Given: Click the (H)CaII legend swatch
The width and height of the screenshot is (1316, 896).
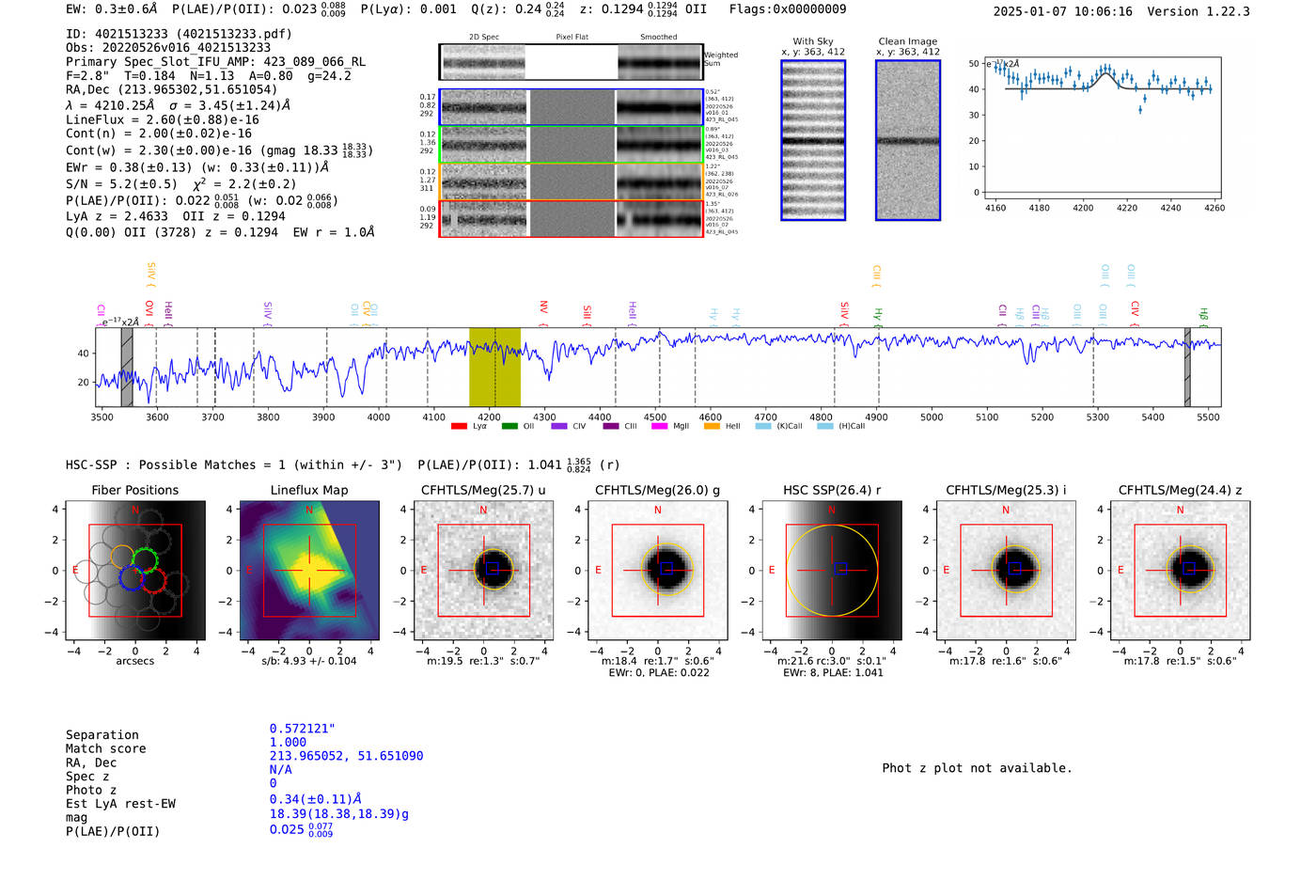Looking at the screenshot, I should tap(825, 427).
